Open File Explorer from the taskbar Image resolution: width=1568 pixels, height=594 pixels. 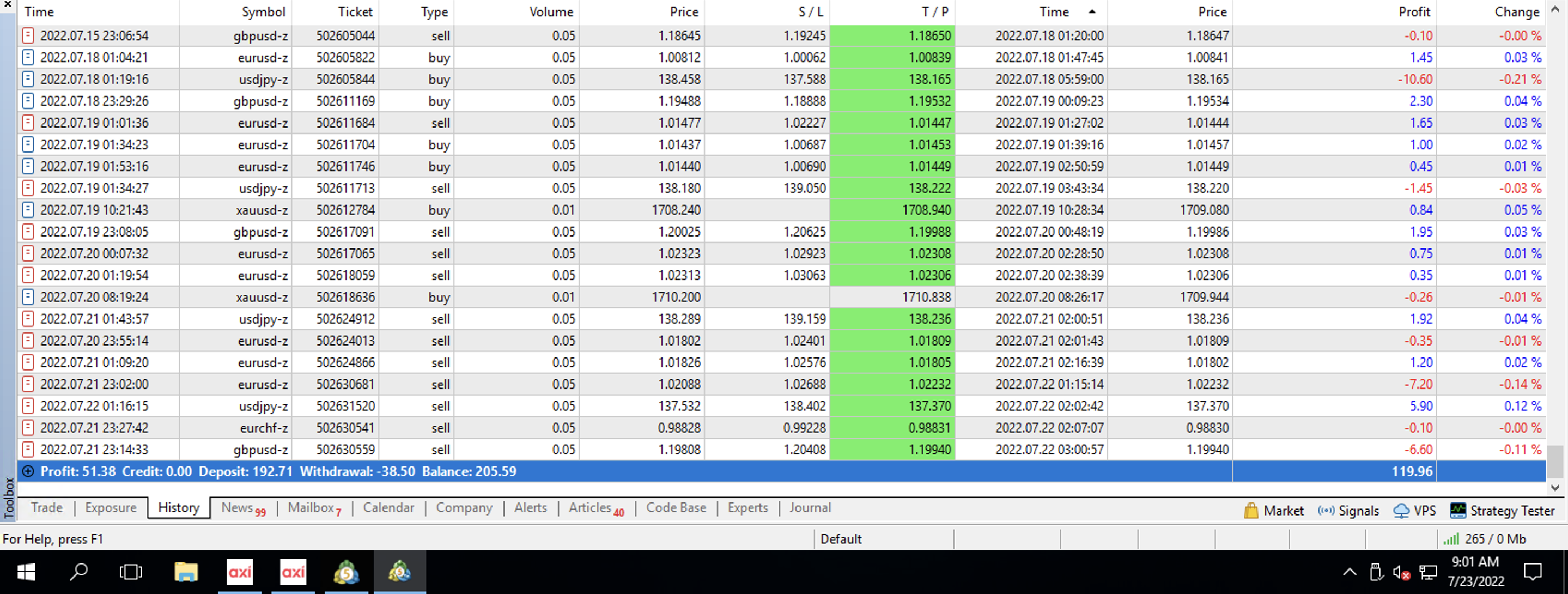click(186, 572)
